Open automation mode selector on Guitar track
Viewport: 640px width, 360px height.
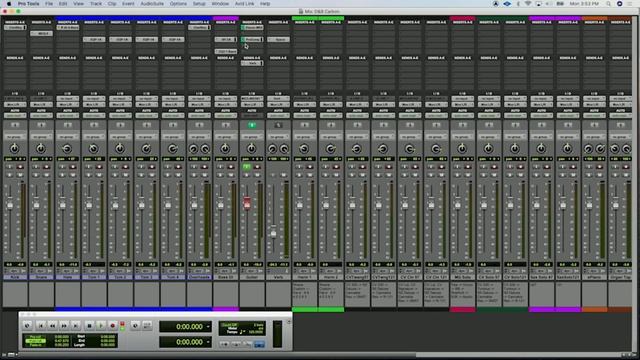252,116
